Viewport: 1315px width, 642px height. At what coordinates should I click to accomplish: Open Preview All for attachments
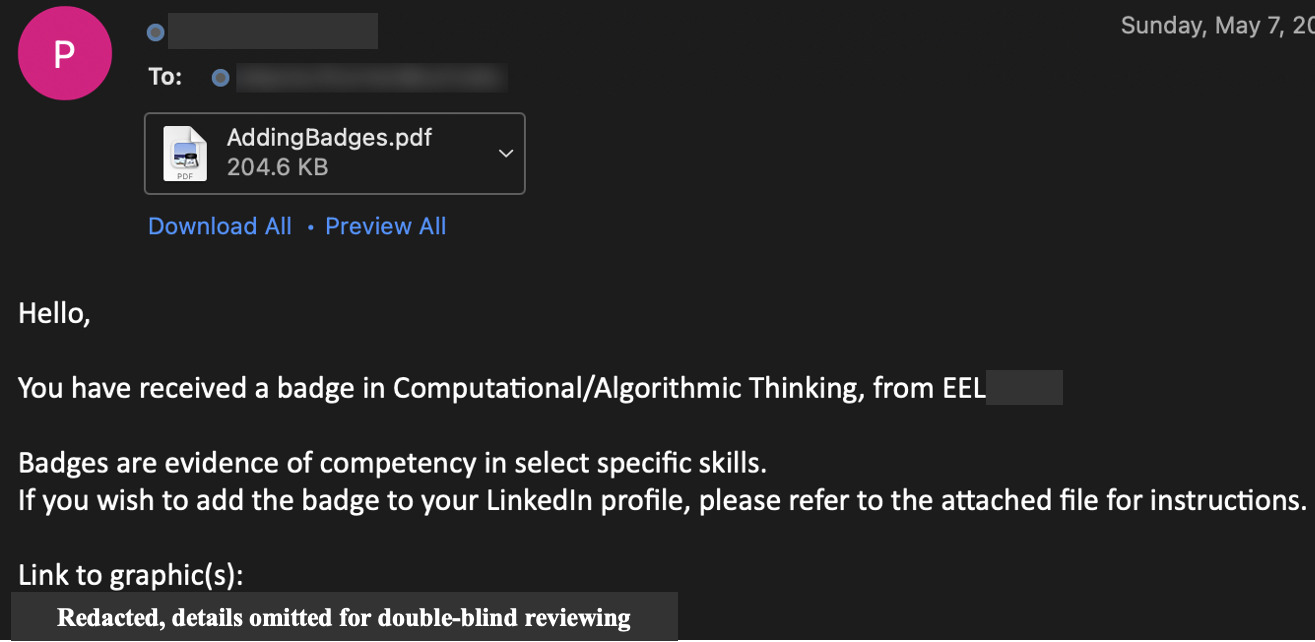pos(385,226)
